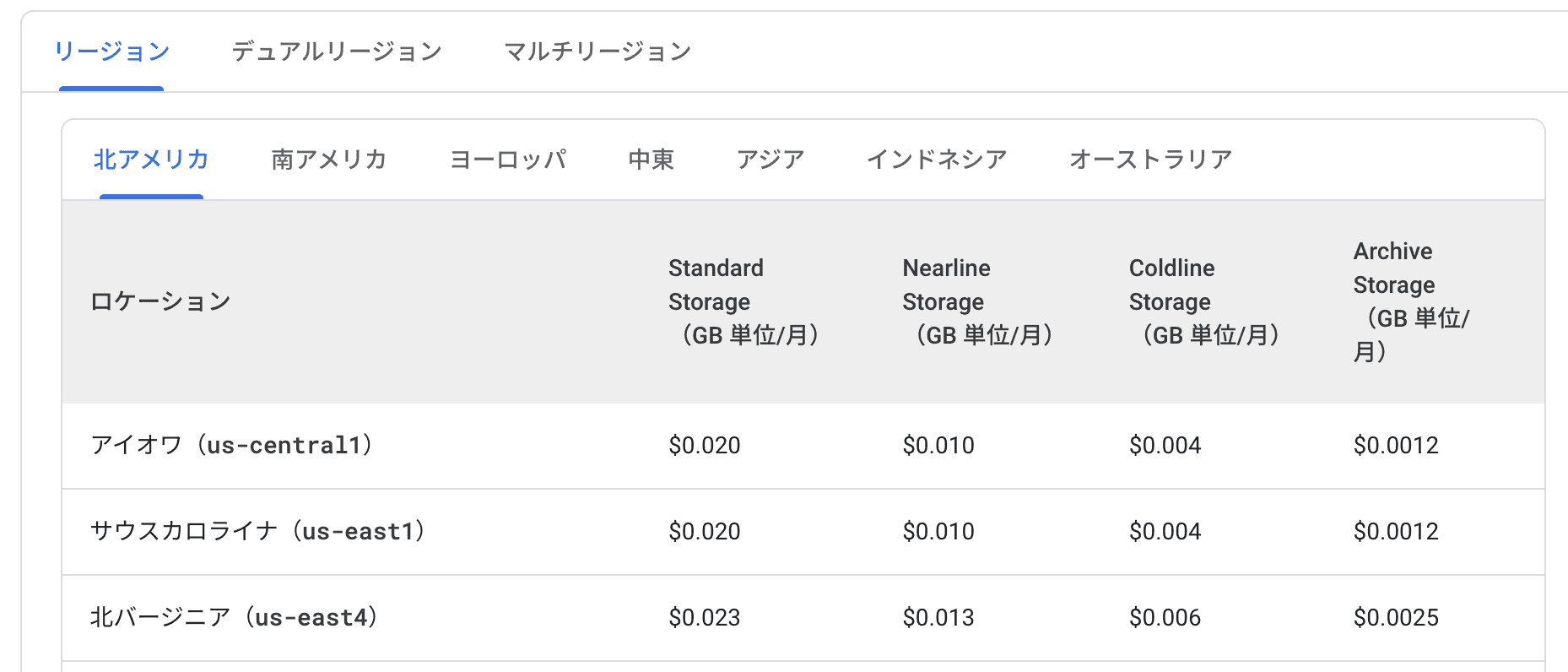This screenshot has width=1568, height=672.
Task: Open the ヨーロッパ tab
Action: pyautogui.click(x=508, y=160)
